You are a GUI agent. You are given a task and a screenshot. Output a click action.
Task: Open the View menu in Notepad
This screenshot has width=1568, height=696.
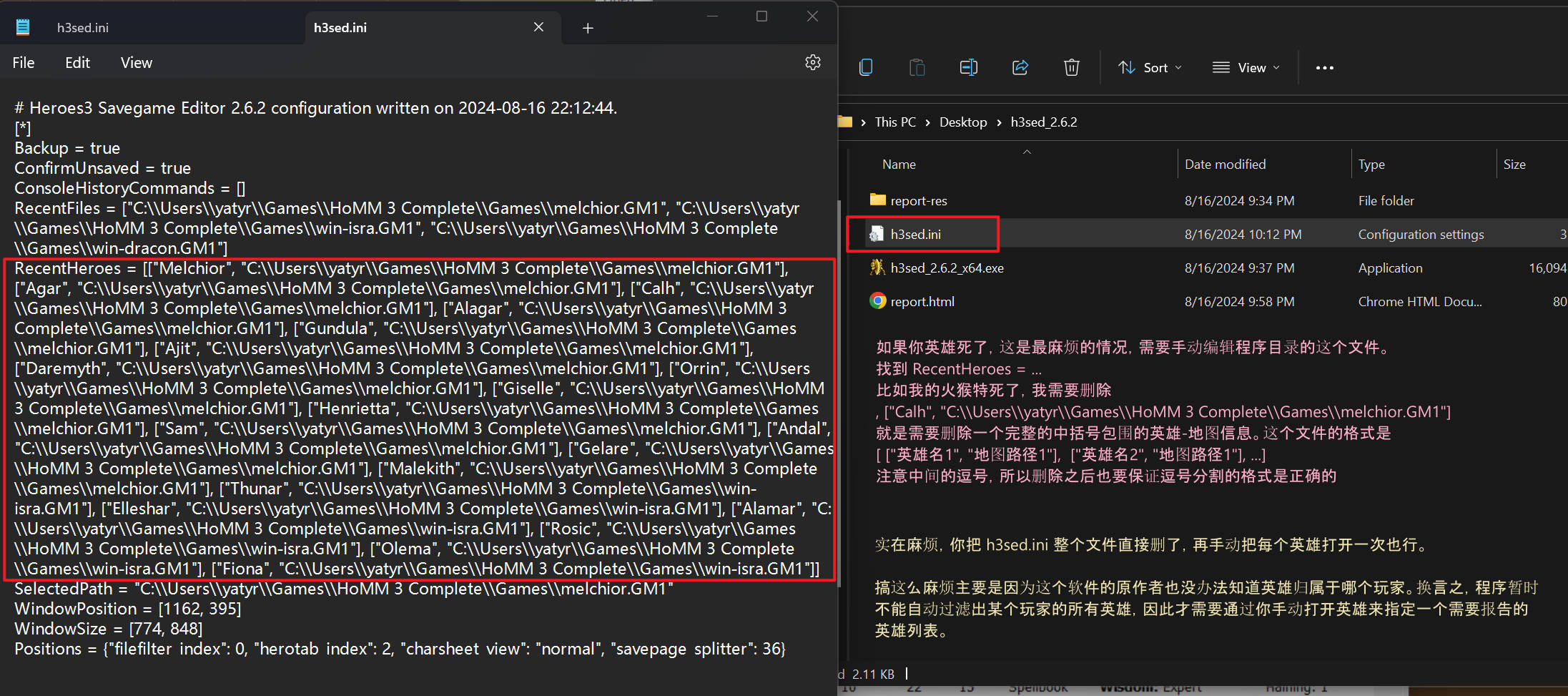tap(136, 63)
